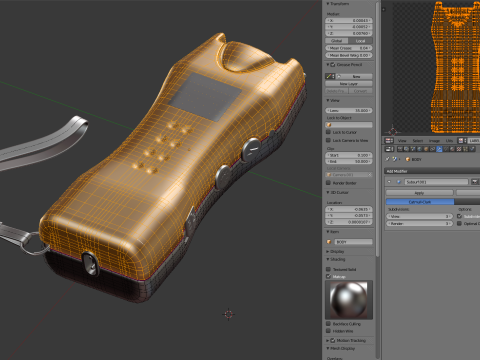This screenshot has width=480, height=360.
Task: Collapse the Grease Pencil panel triangle
Action: point(328,65)
